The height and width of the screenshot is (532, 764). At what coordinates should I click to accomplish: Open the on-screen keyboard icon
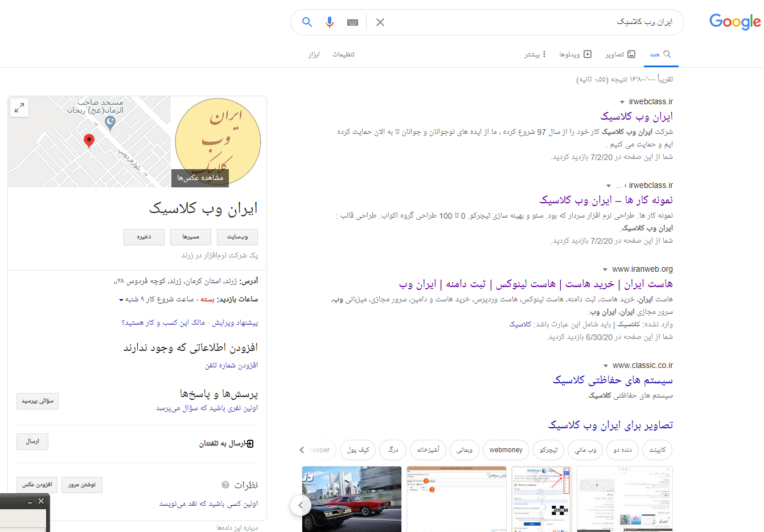click(x=352, y=22)
